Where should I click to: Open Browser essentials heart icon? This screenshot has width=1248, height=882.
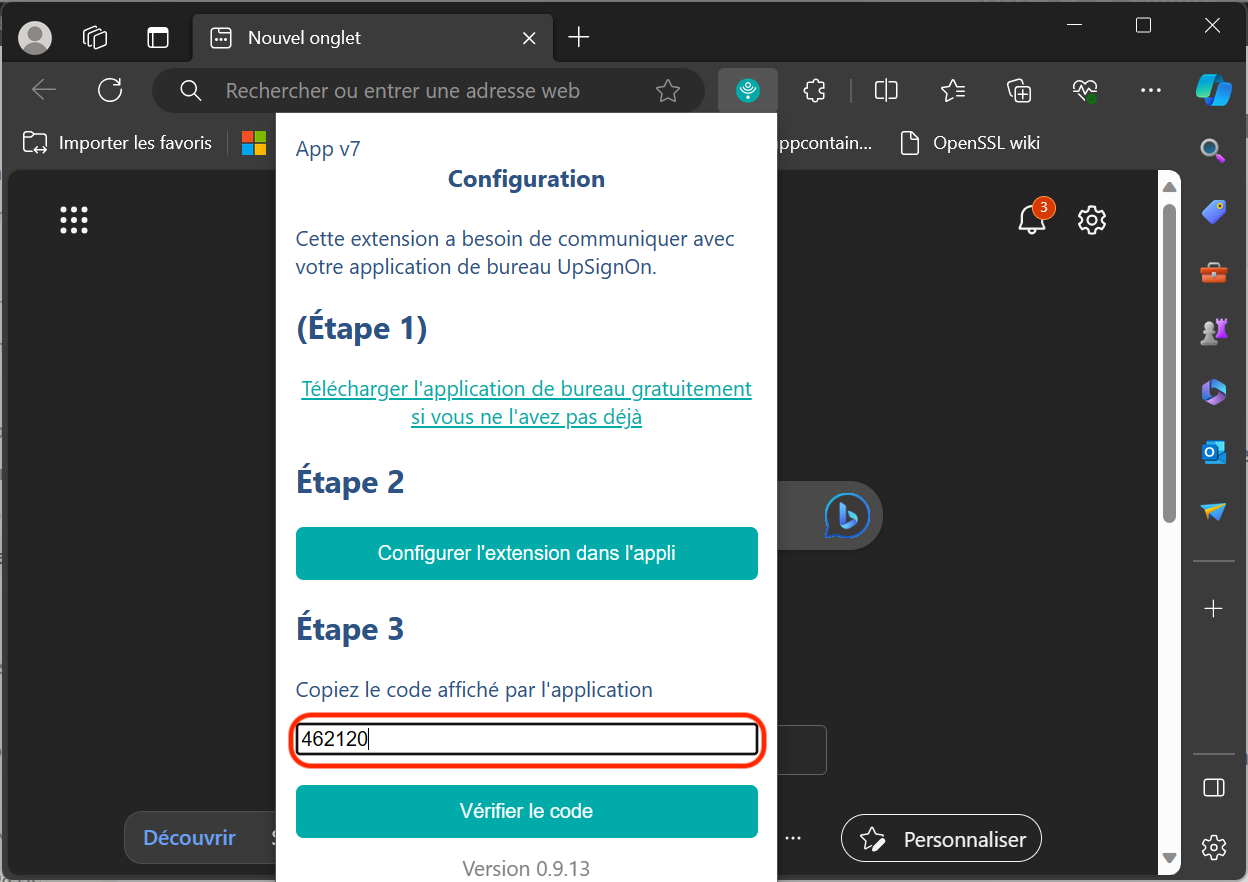1085,91
